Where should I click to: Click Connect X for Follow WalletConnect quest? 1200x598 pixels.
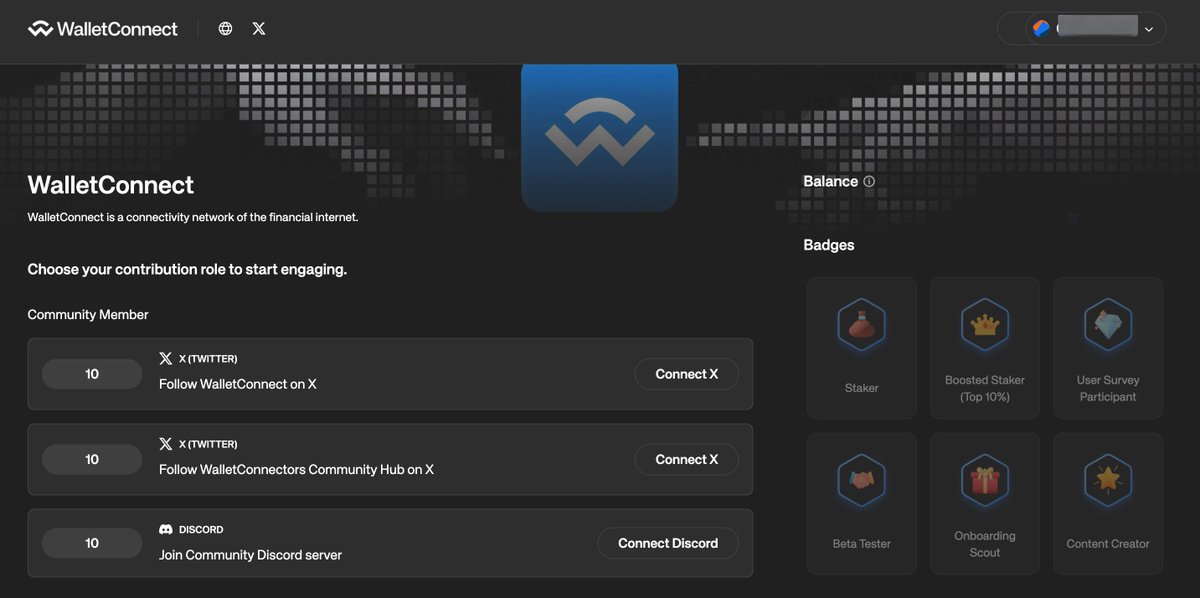point(686,373)
